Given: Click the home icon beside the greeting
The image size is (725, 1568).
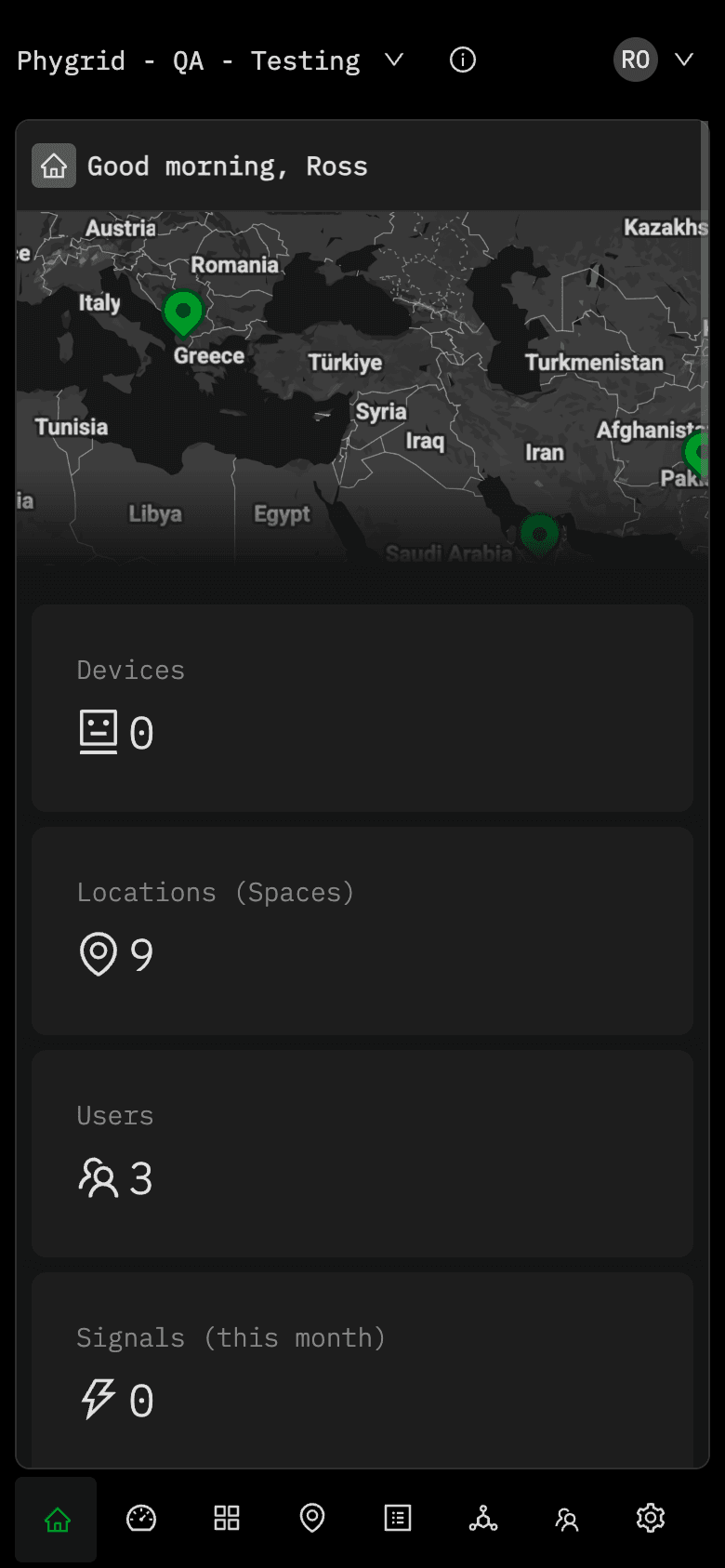Looking at the screenshot, I should click(54, 166).
